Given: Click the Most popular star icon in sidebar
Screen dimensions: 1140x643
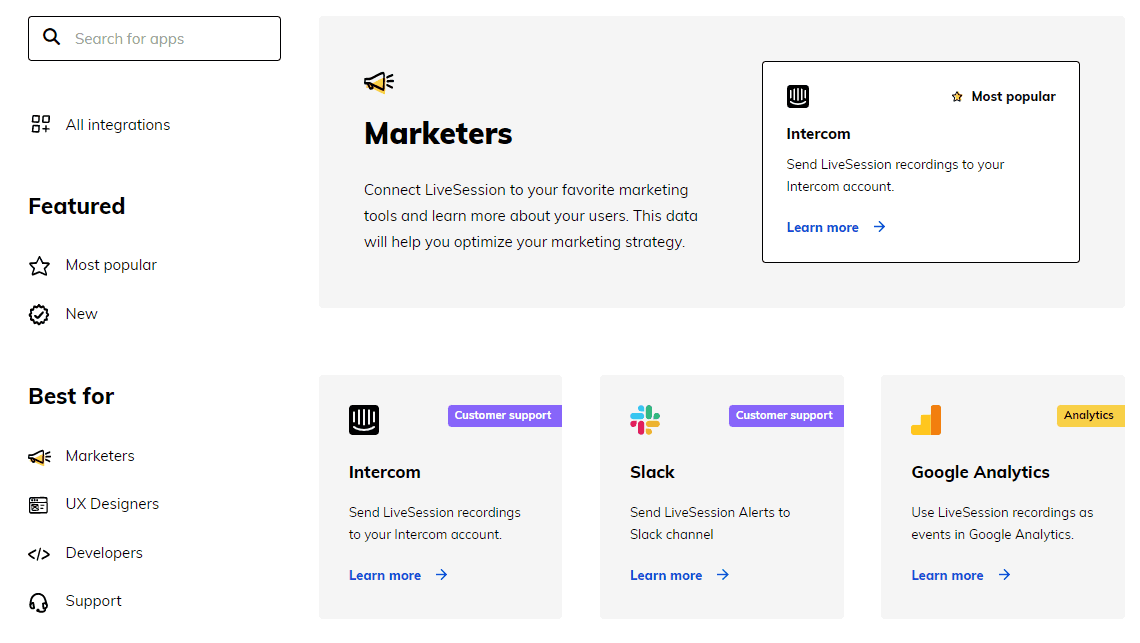Looking at the screenshot, I should tap(39, 266).
